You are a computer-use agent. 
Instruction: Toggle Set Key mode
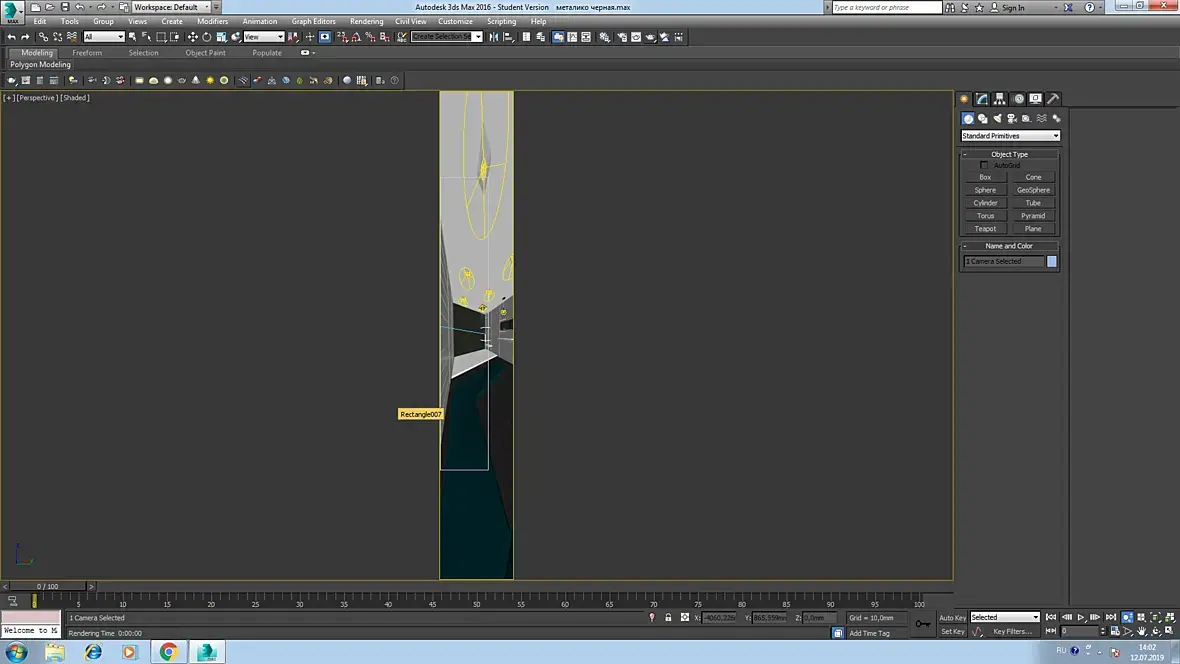point(952,632)
